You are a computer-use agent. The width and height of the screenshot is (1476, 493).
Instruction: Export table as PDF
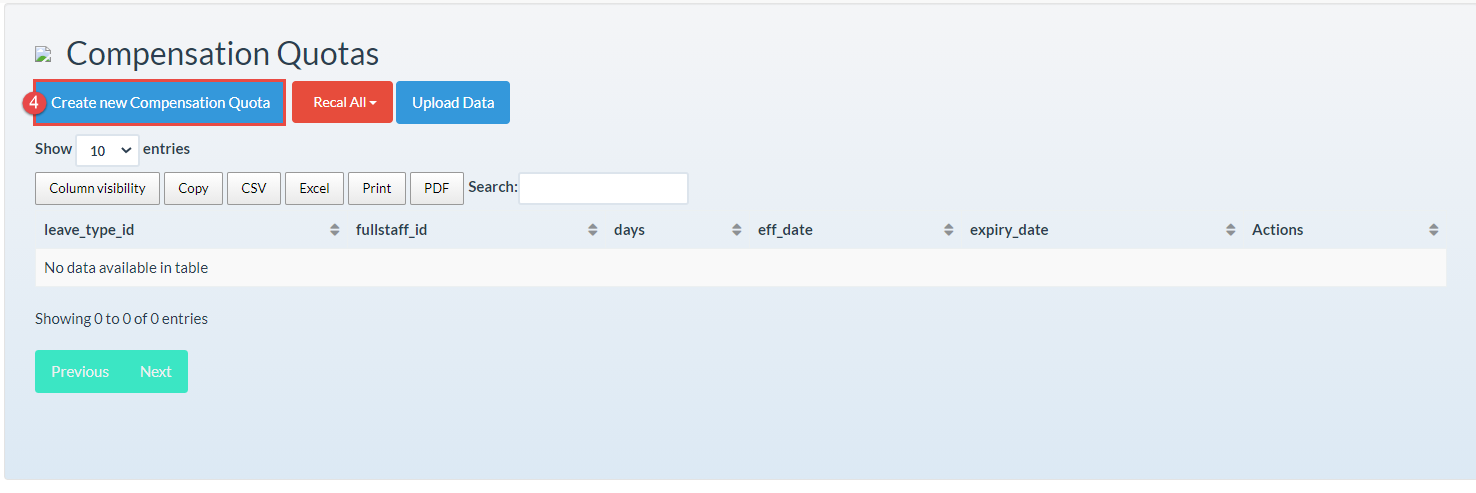pos(436,188)
